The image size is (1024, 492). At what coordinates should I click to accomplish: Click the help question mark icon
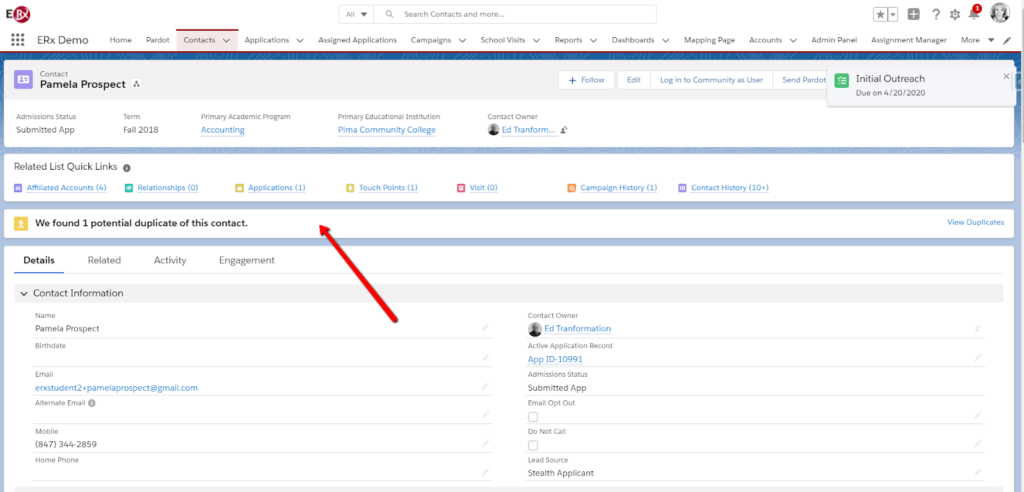[x=935, y=14]
